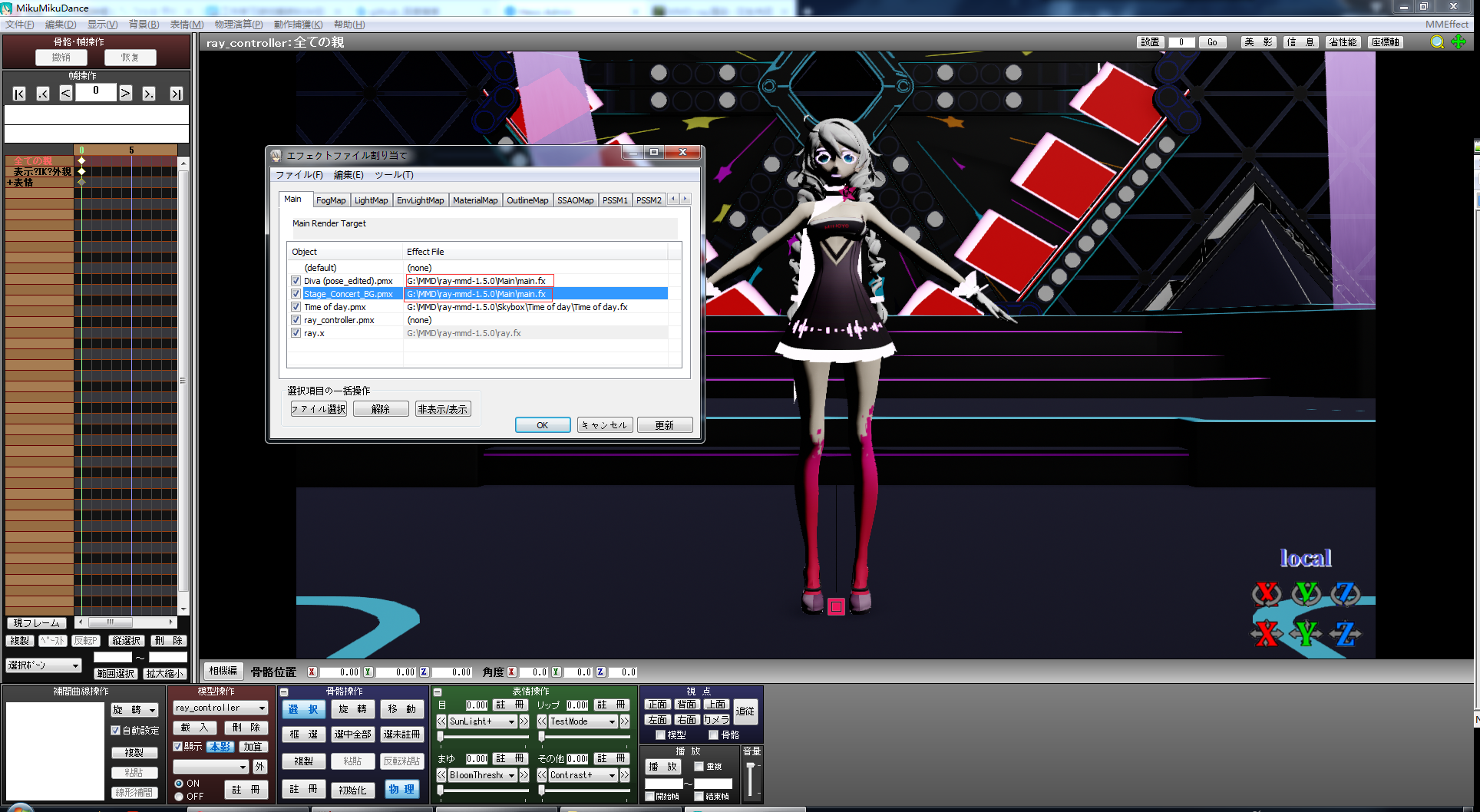Image resolution: width=1480 pixels, height=812 pixels.
Task: Click previous morph arrow beside BloomThreshold
Action: (x=441, y=775)
